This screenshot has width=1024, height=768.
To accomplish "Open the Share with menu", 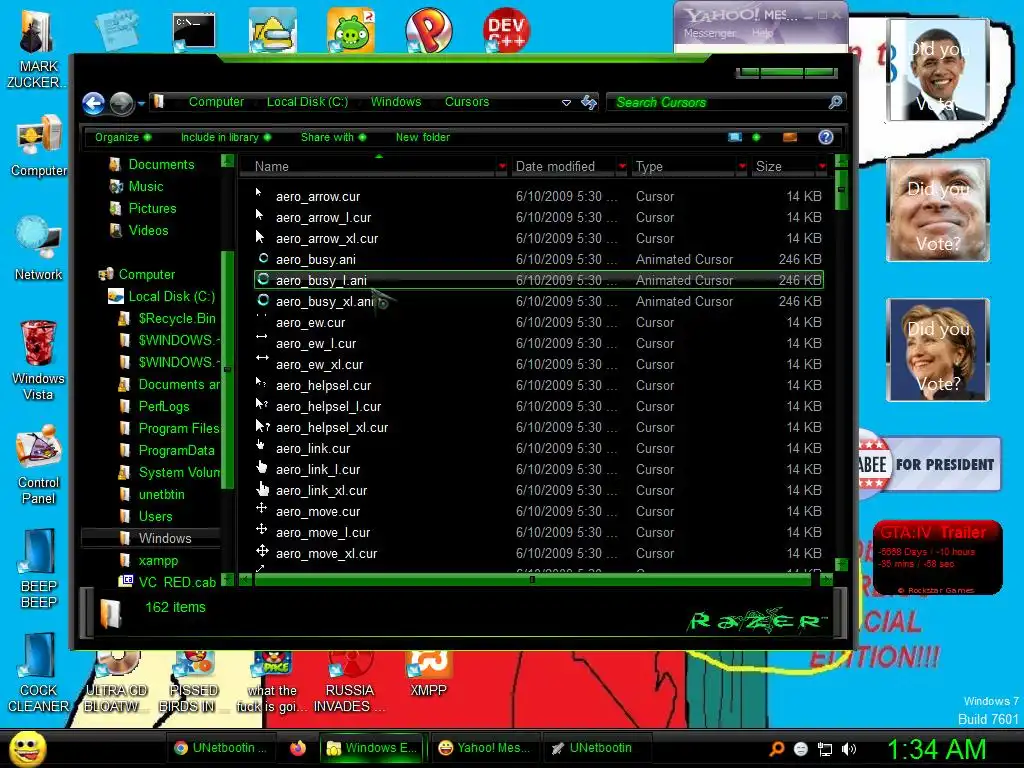I will click(333, 137).
